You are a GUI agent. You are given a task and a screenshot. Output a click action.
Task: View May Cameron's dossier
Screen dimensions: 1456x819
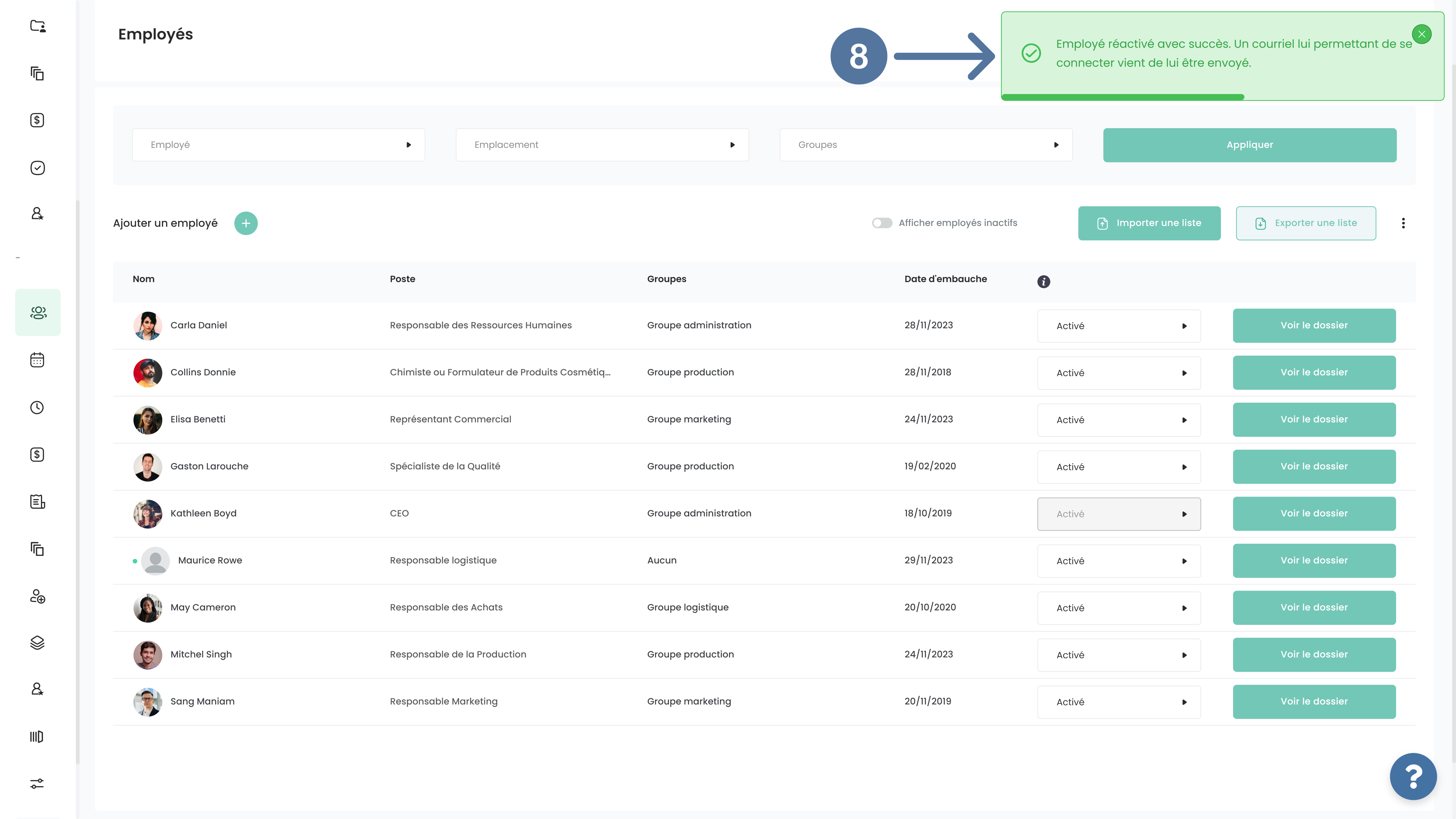click(x=1314, y=608)
